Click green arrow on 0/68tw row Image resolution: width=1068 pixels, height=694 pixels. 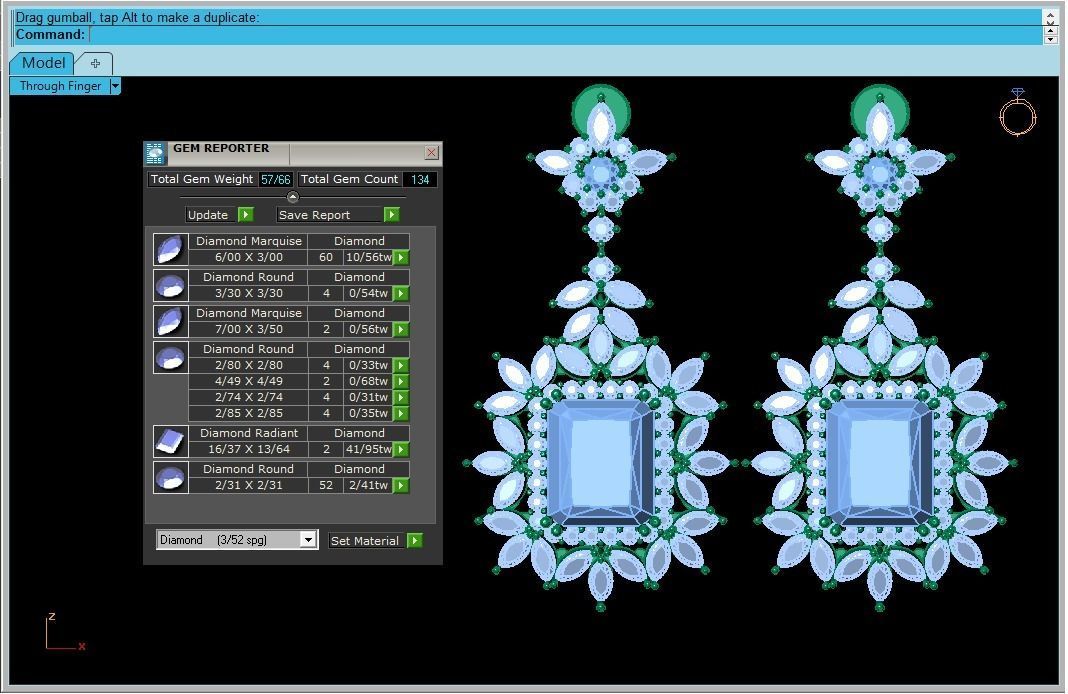(x=401, y=381)
